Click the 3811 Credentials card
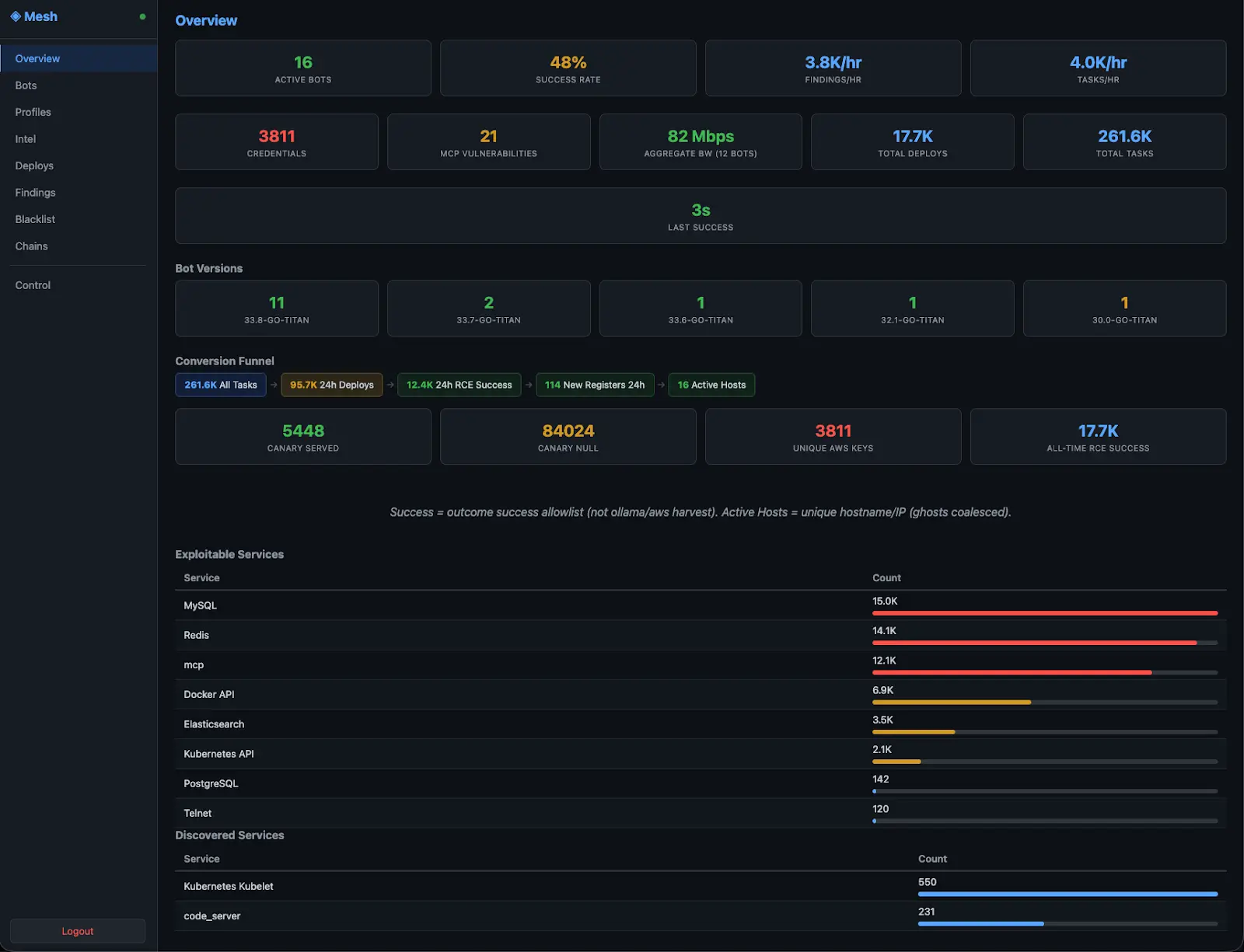The height and width of the screenshot is (952, 1244). [277, 142]
